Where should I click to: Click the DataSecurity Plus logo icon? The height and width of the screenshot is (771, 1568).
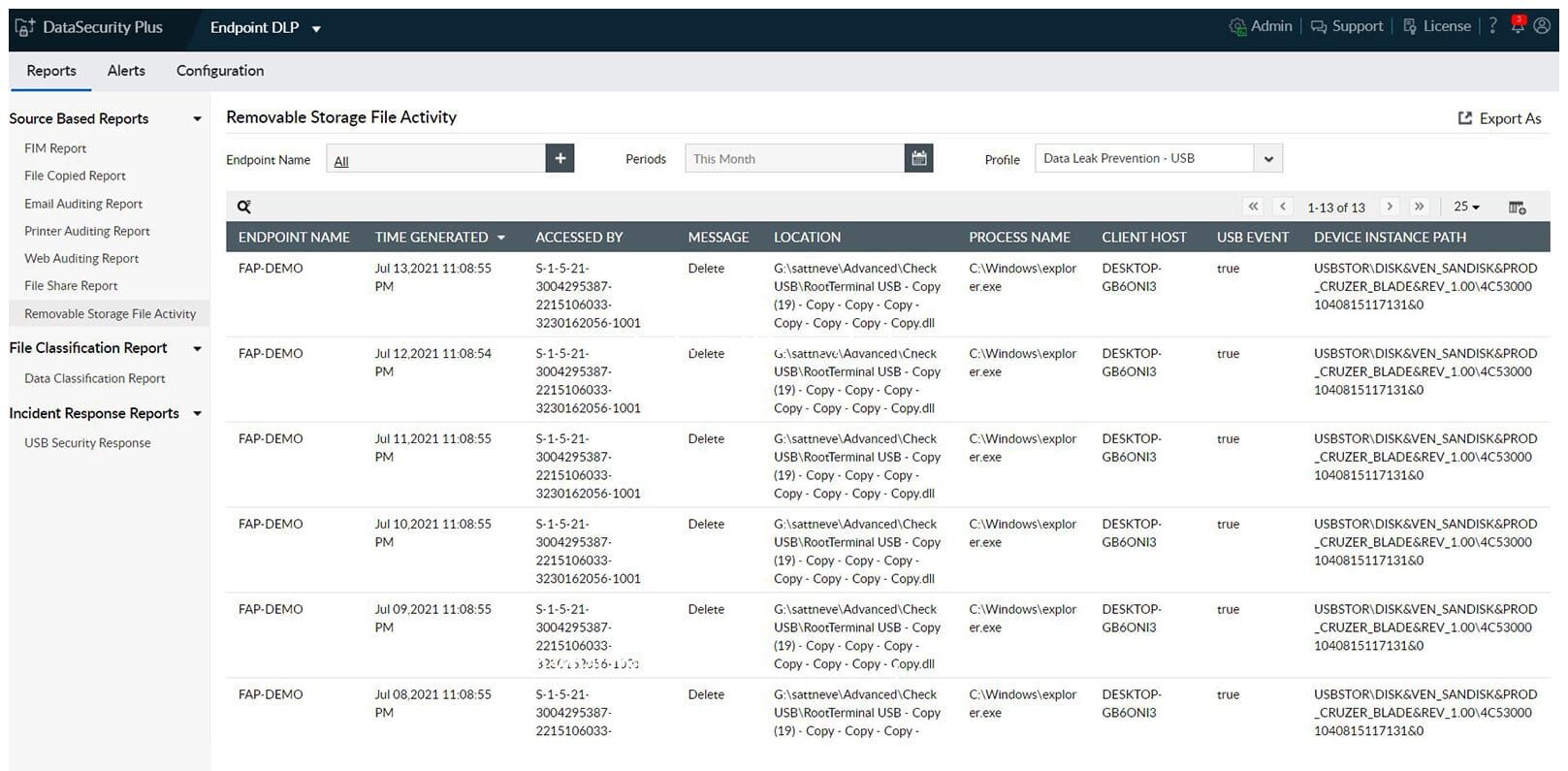24,27
